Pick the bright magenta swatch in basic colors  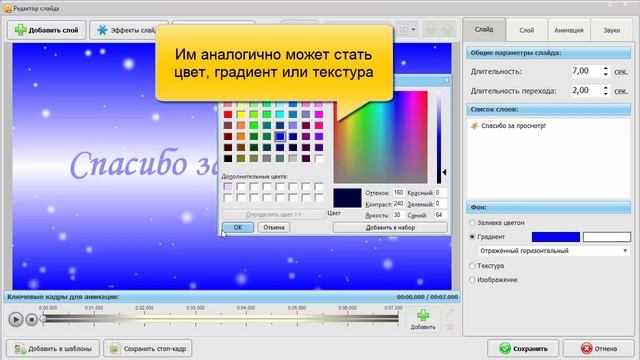tap(319, 115)
